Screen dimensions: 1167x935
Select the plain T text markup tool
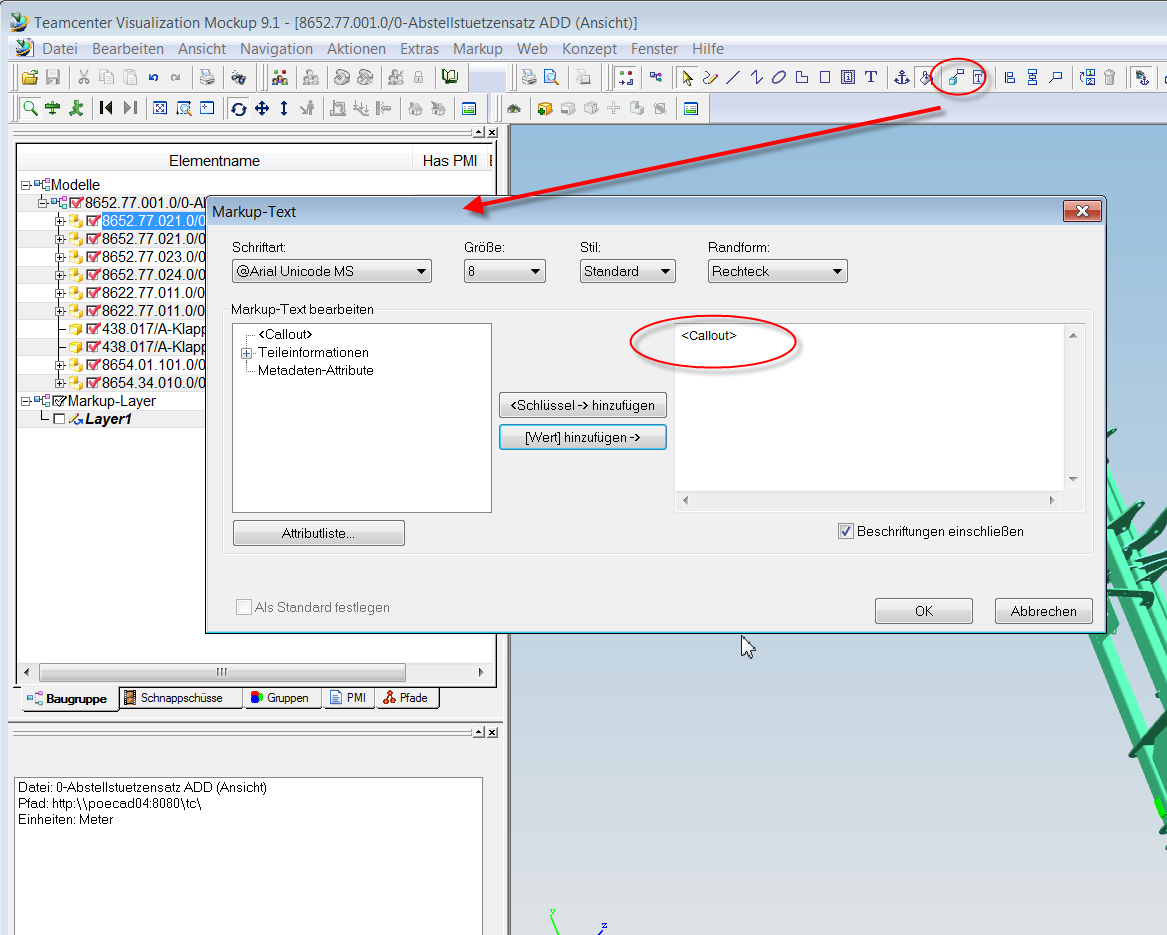point(871,77)
